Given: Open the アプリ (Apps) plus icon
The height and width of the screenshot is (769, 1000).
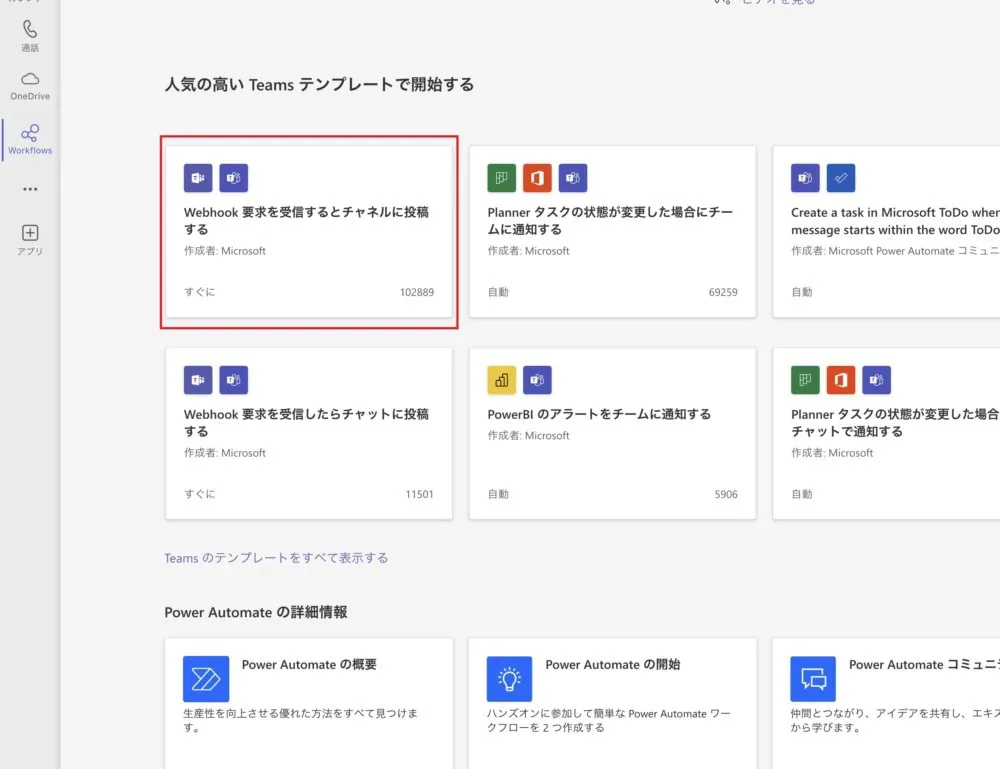Looking at the screenshot, I should tap(30, 239).
